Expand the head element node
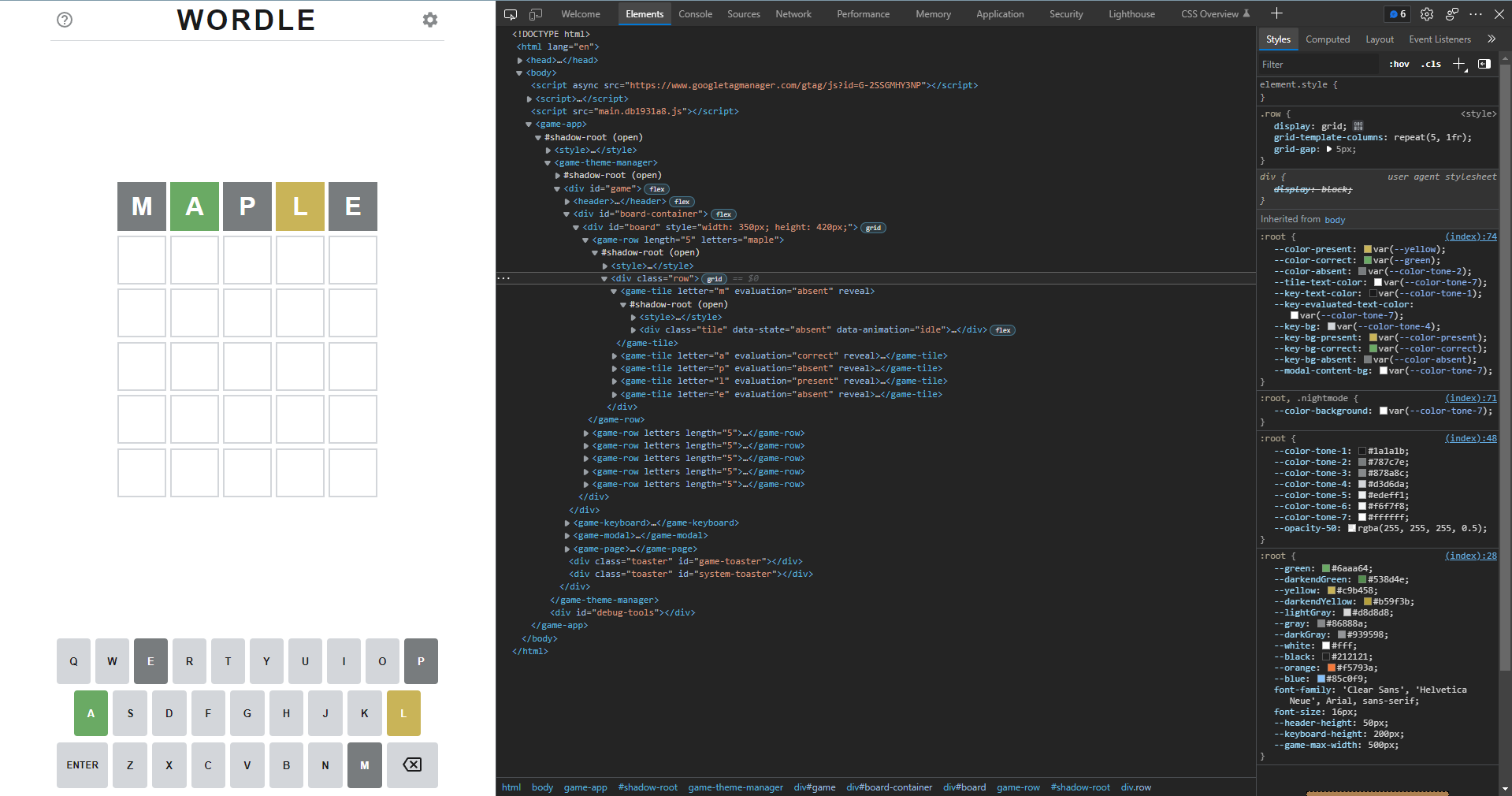The width and height of the screenshot is (1512, 796). click(x=520, y=61)
